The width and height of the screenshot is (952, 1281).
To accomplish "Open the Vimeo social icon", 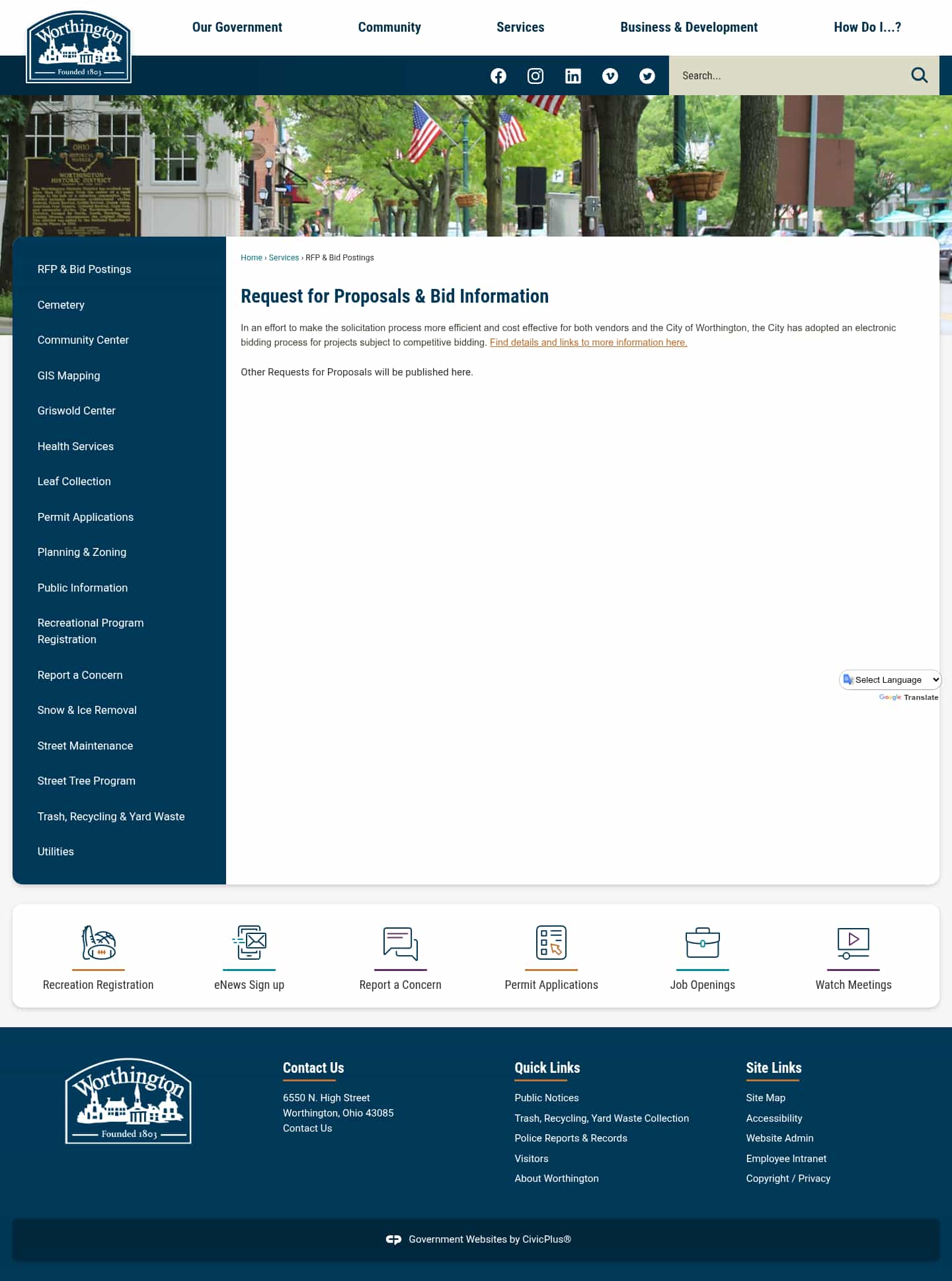I will pyautogui.click(x=610, y=76).
